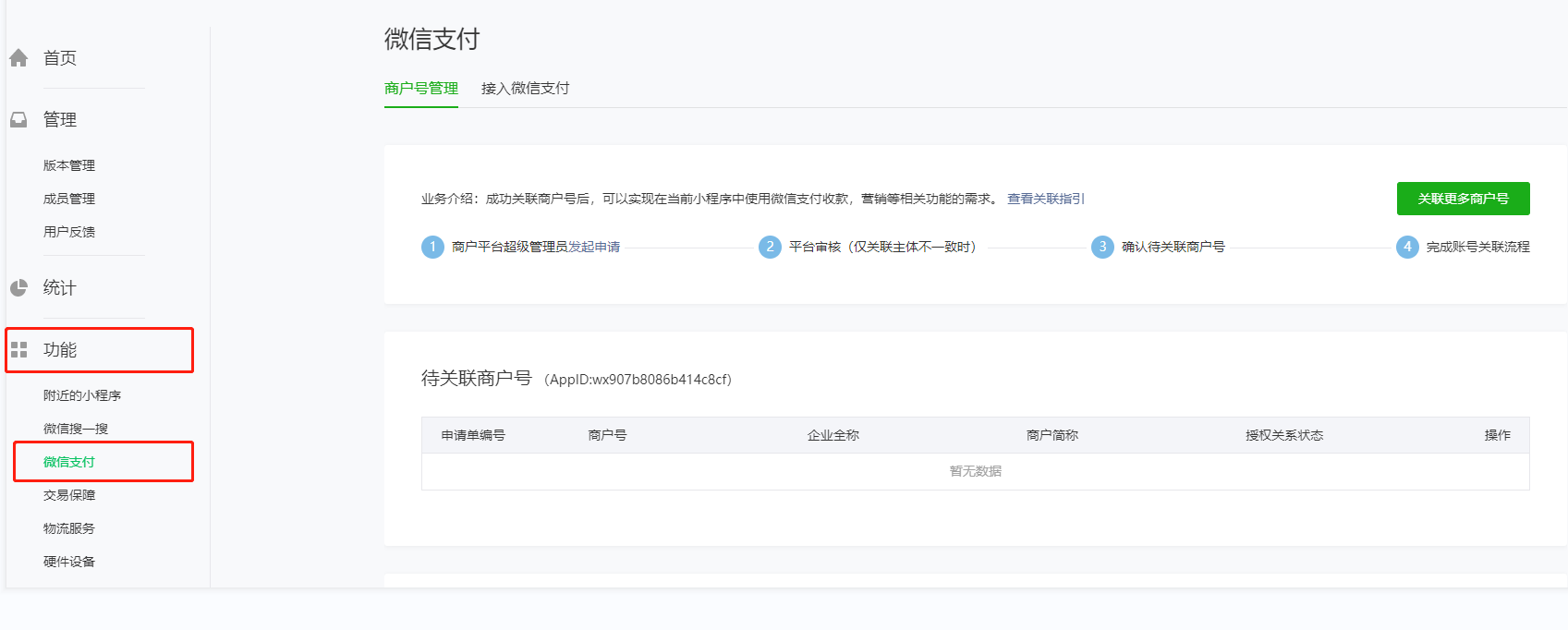Click the home icon beside 首页
This screenshot has height=630, width=1568.
18,58
